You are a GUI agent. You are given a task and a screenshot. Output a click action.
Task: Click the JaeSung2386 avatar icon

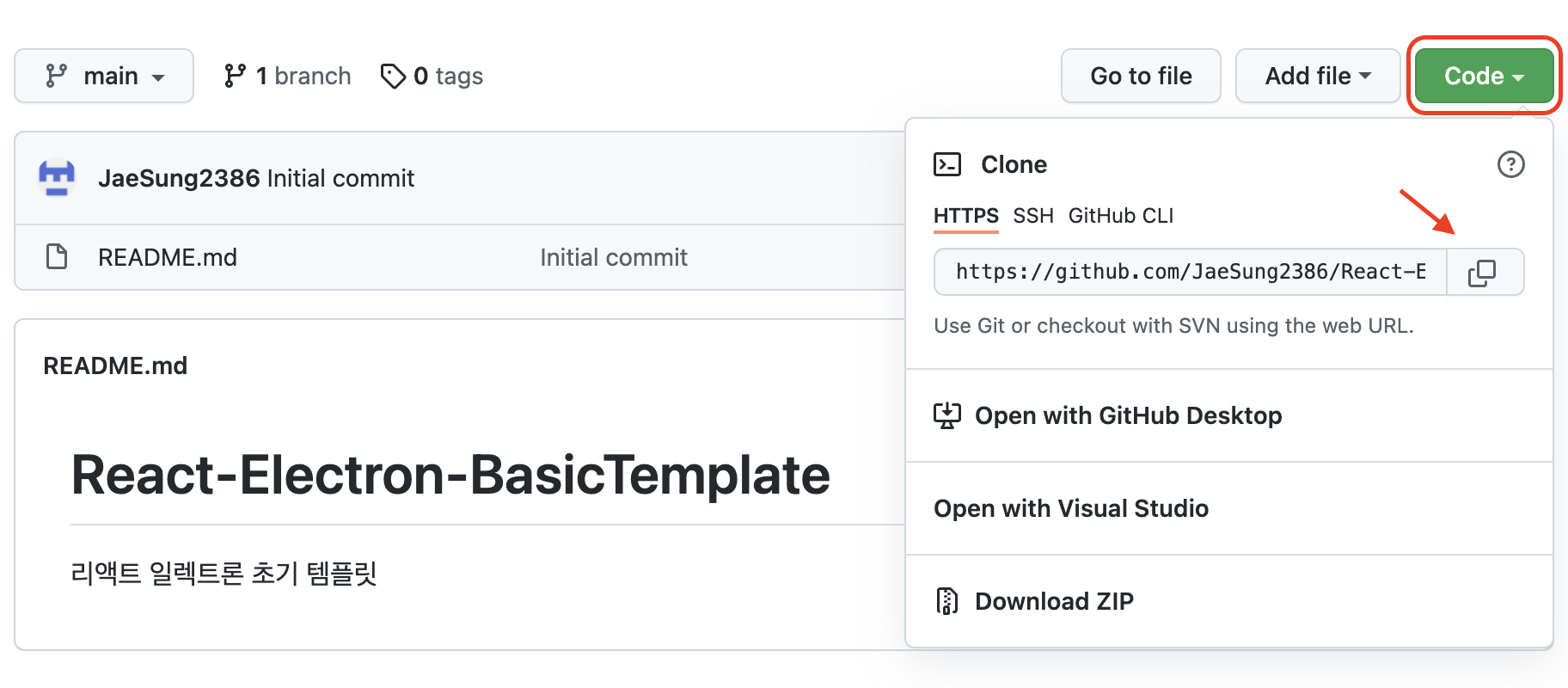tap(57, 178)
